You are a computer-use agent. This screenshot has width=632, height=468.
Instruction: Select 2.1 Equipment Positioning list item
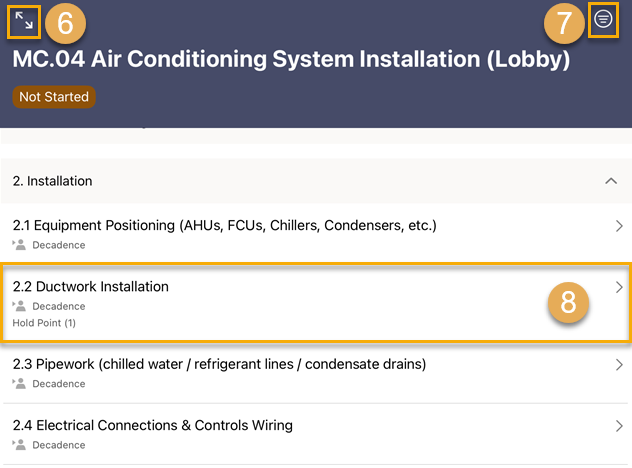(x=224, y=226)
